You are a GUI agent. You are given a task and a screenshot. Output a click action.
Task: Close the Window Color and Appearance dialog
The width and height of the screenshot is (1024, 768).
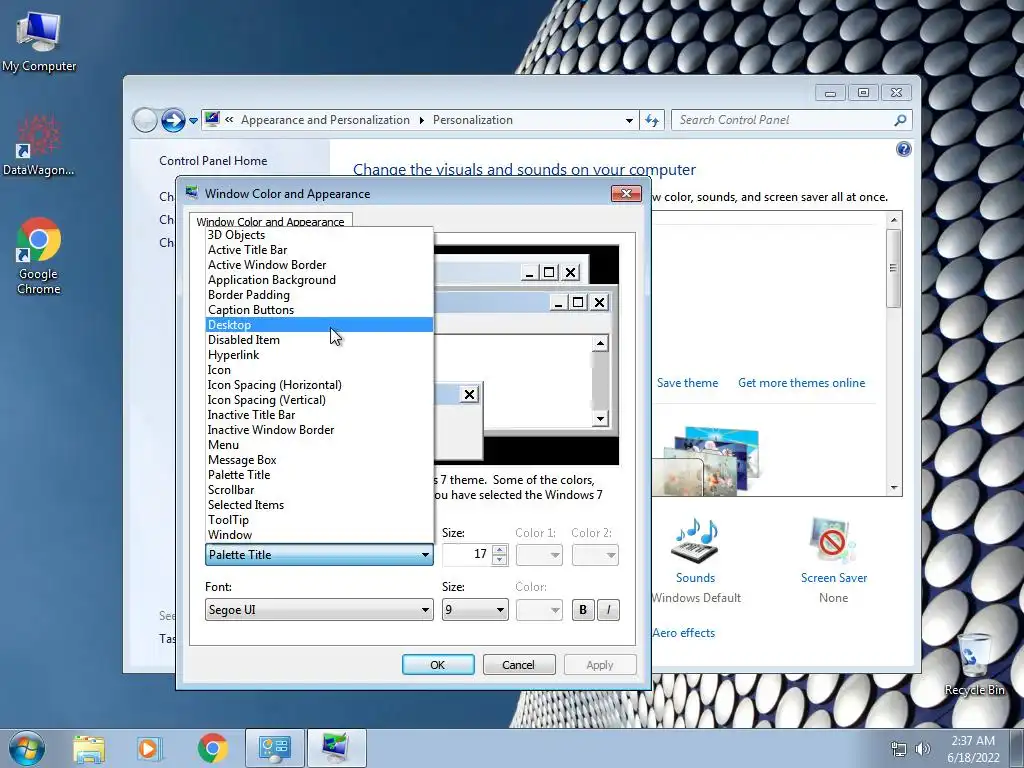(626, 193)
